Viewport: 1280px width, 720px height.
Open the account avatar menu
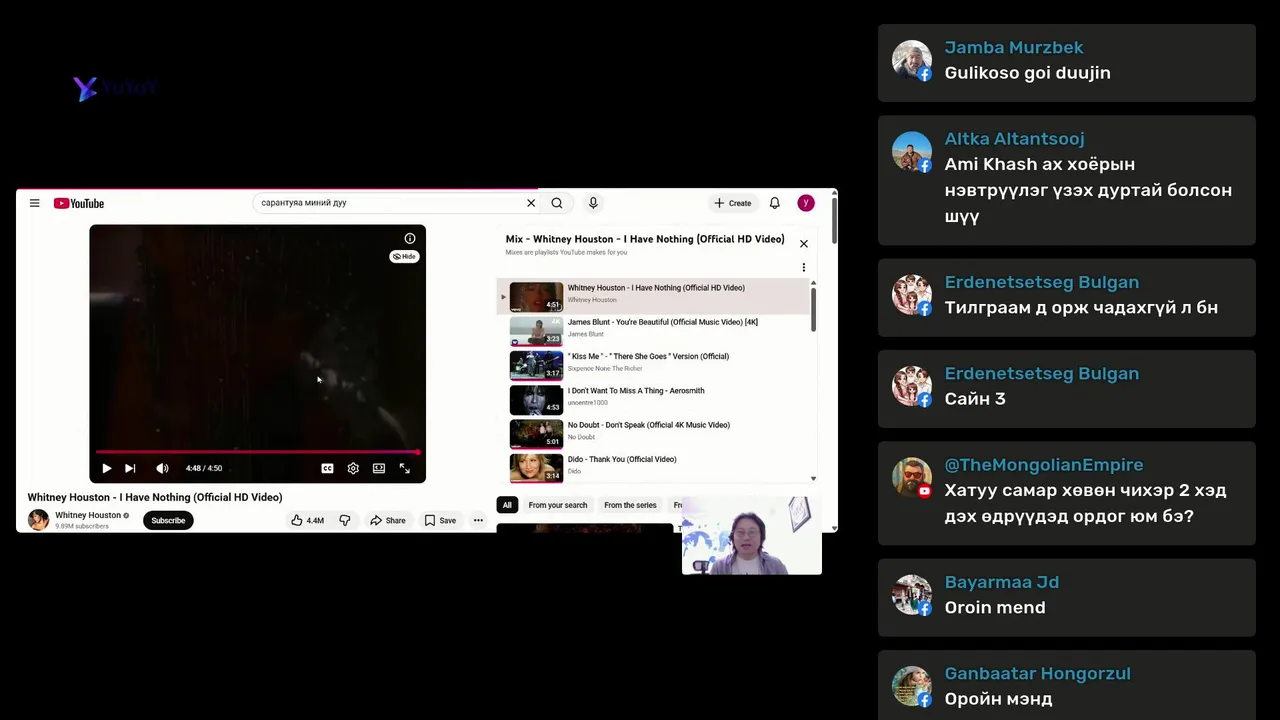(805, 203)
